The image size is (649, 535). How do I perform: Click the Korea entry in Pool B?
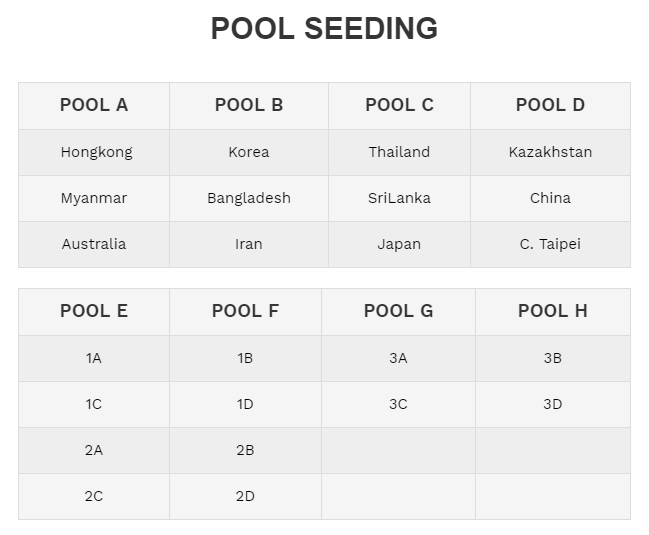click(249, 152)
